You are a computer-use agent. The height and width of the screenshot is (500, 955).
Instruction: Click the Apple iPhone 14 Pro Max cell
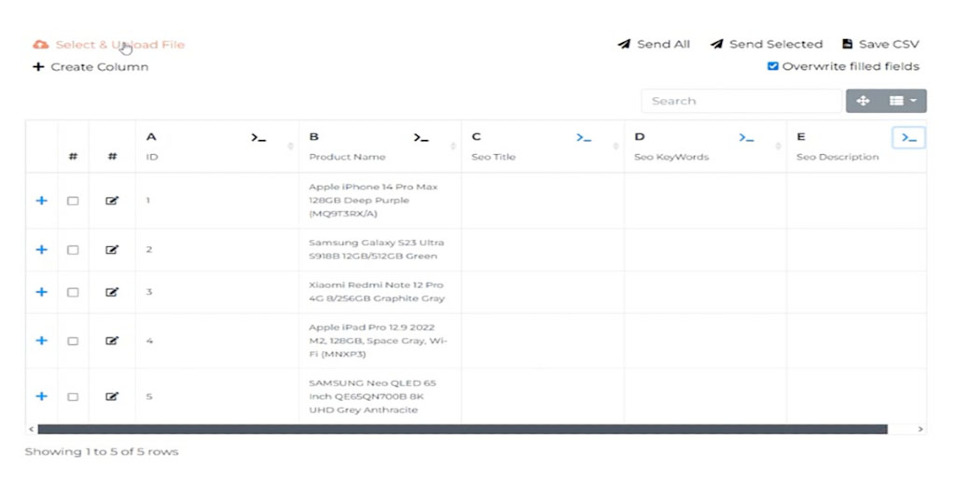(x=380, y=200)
